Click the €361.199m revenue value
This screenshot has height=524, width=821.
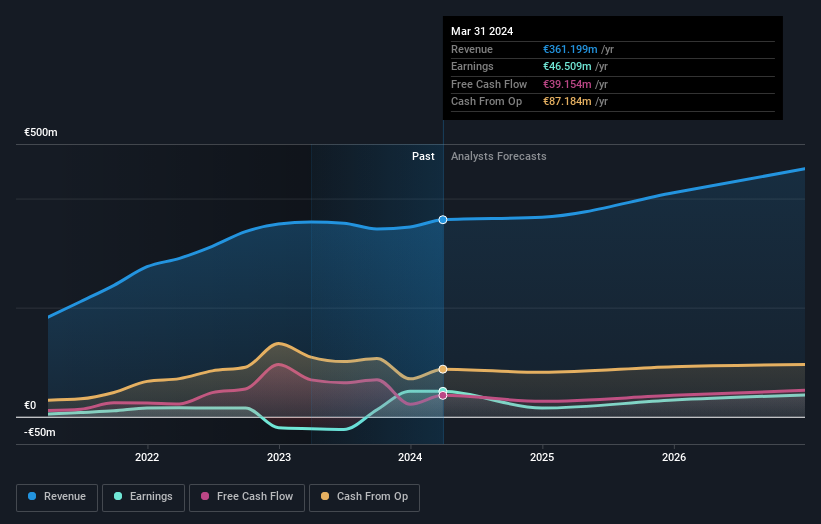pos(570,49)
